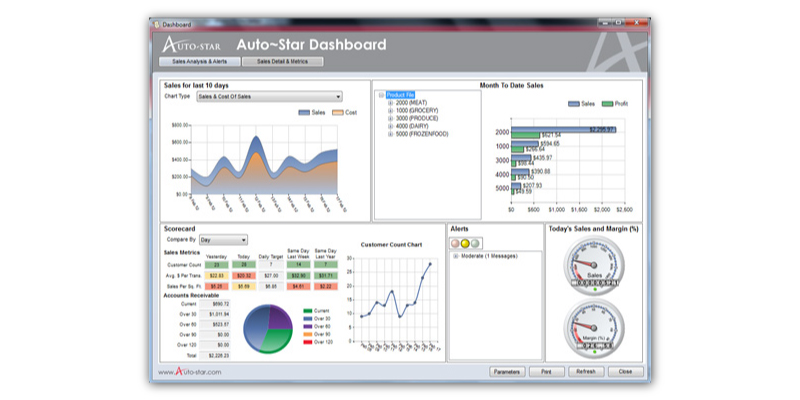Click the Current receivable value $690.72
Image resolution: width=800 pixels, height=400 pixels.
coord(215,304)
